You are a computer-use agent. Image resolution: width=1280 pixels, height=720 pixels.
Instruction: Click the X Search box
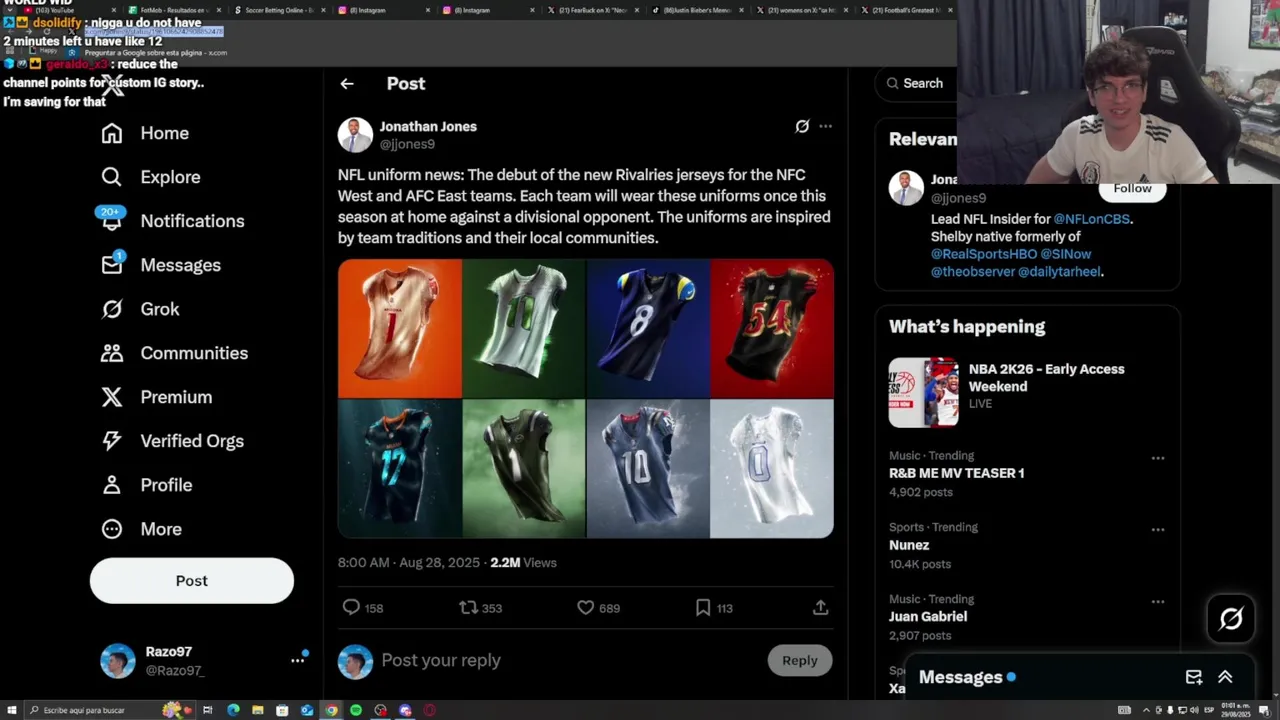click(x=916, y=84)
